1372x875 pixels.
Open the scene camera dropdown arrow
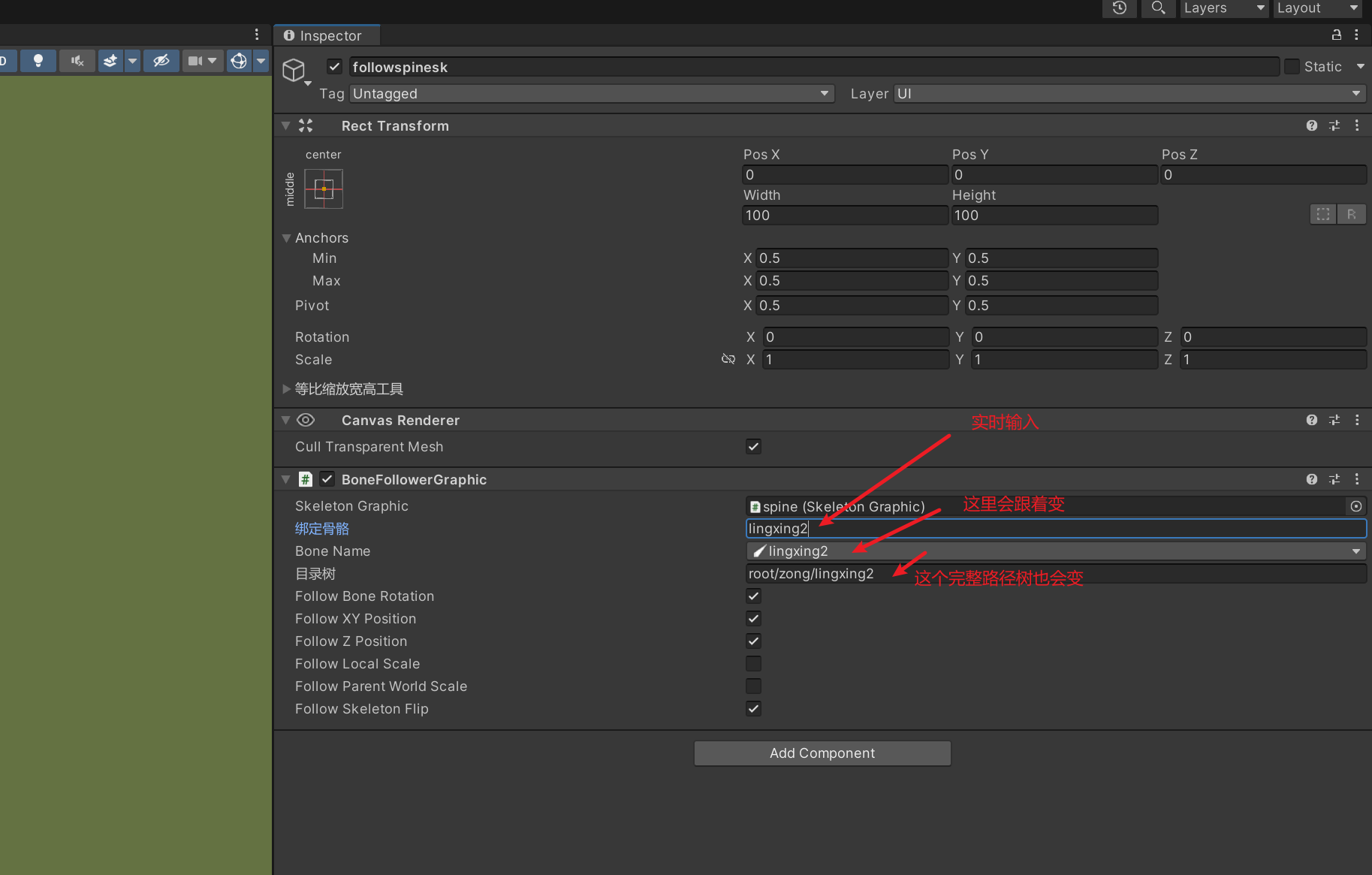pos(213,61)
